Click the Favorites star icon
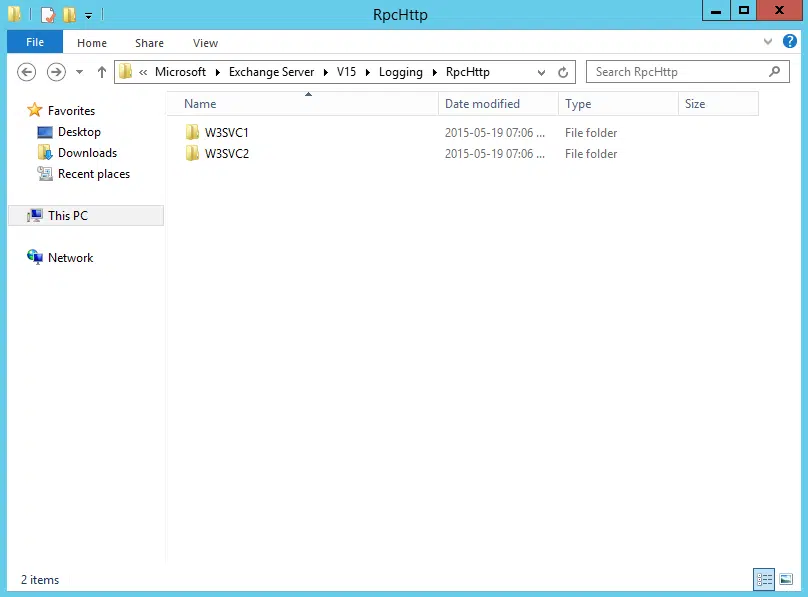 [x=35, y=110]
